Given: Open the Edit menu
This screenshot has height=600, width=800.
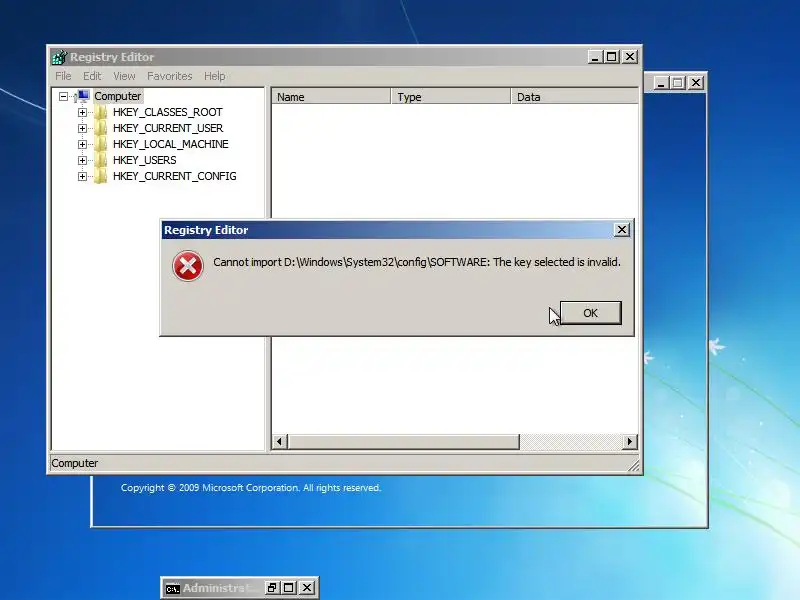Looking at the screenshot, I should [x=92, y=76].
